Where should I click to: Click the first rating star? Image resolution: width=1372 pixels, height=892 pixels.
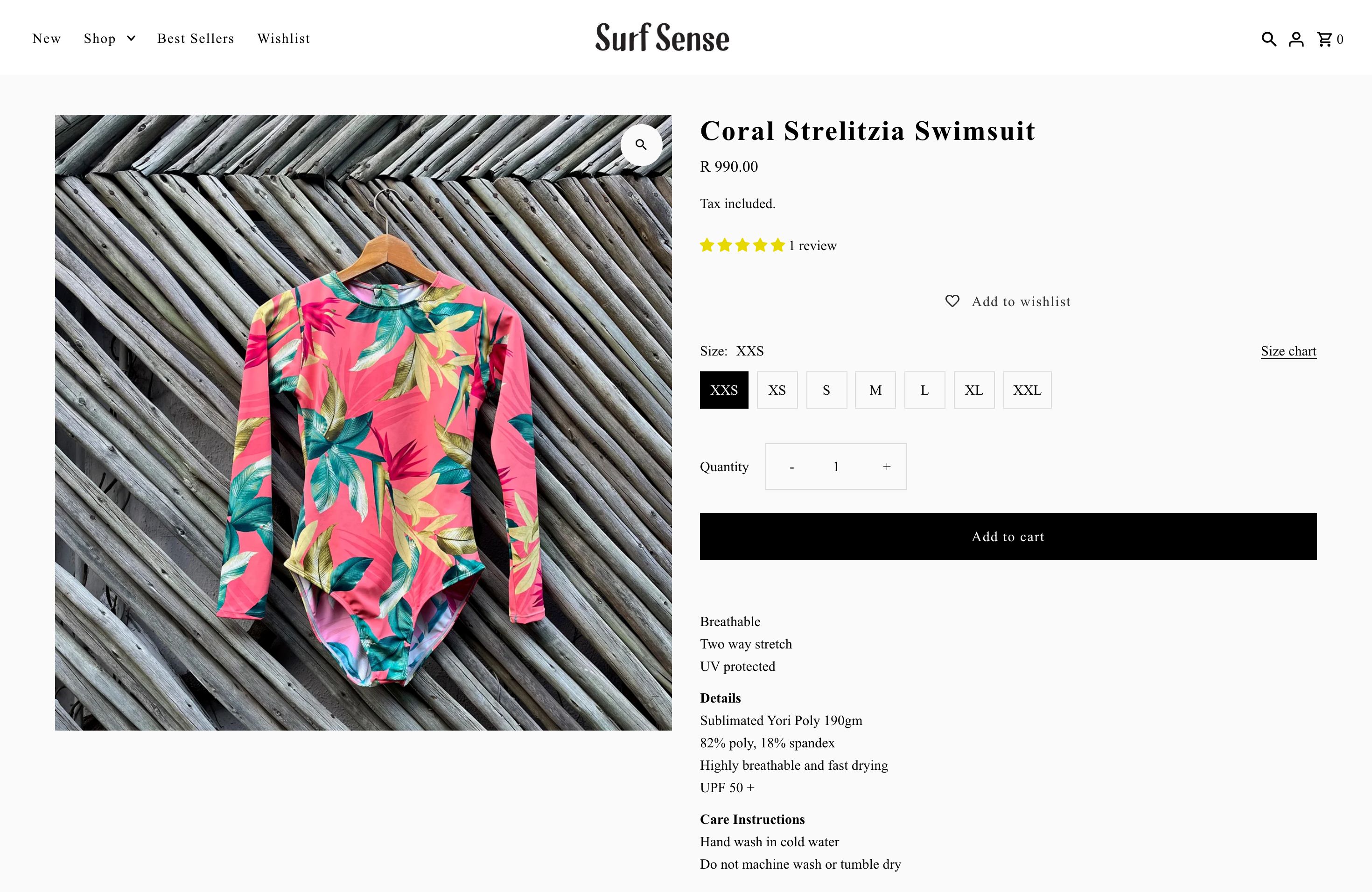[707, 245]
